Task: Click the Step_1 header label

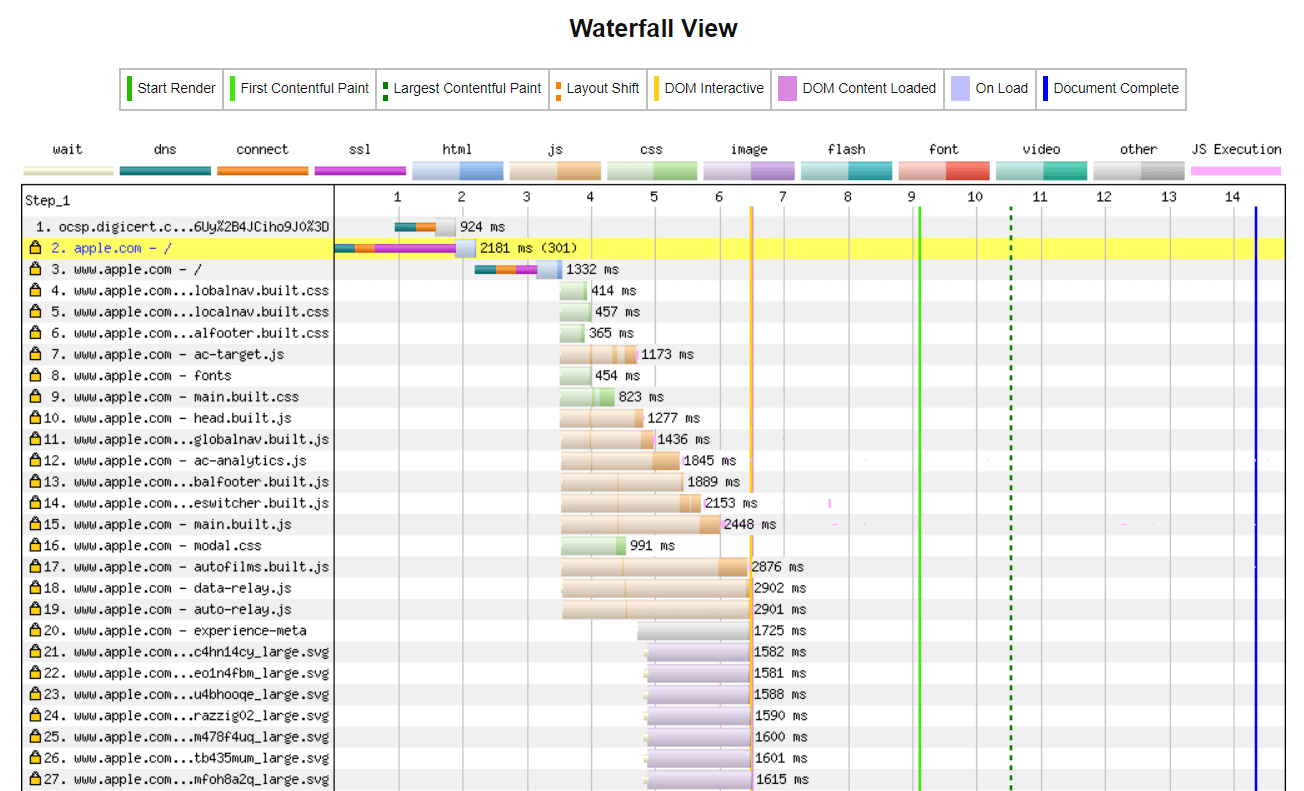Action: (48, 200)
